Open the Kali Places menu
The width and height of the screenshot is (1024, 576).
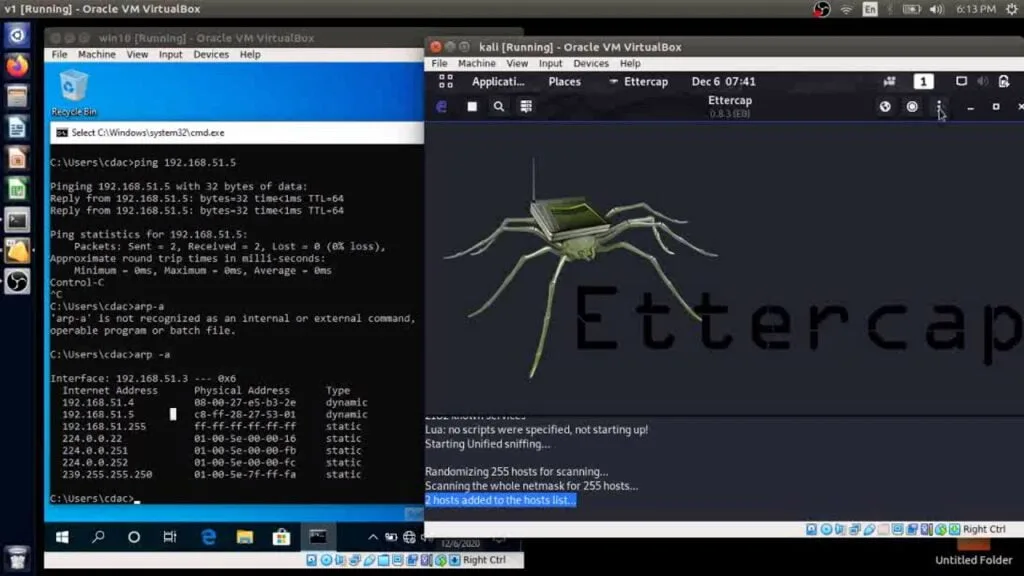[565, 82]
